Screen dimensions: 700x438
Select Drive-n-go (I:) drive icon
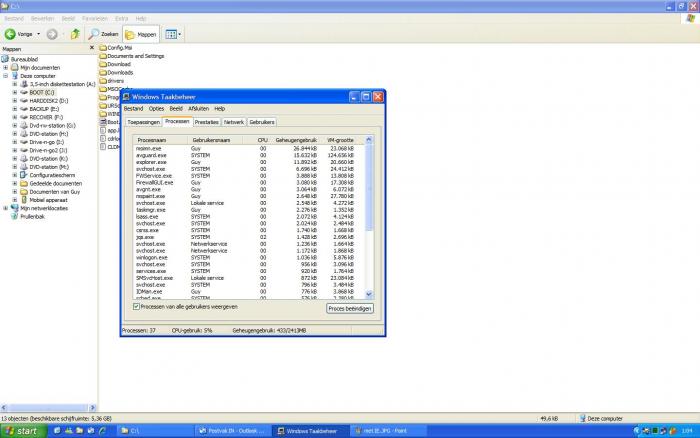pyautogui.click(x=24, y=142)
